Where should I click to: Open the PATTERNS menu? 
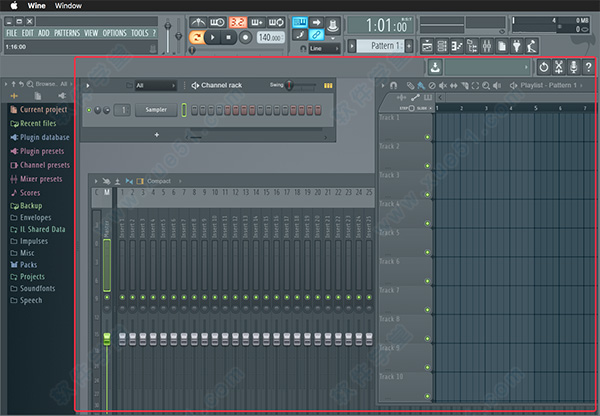click(x=67, y=33)
